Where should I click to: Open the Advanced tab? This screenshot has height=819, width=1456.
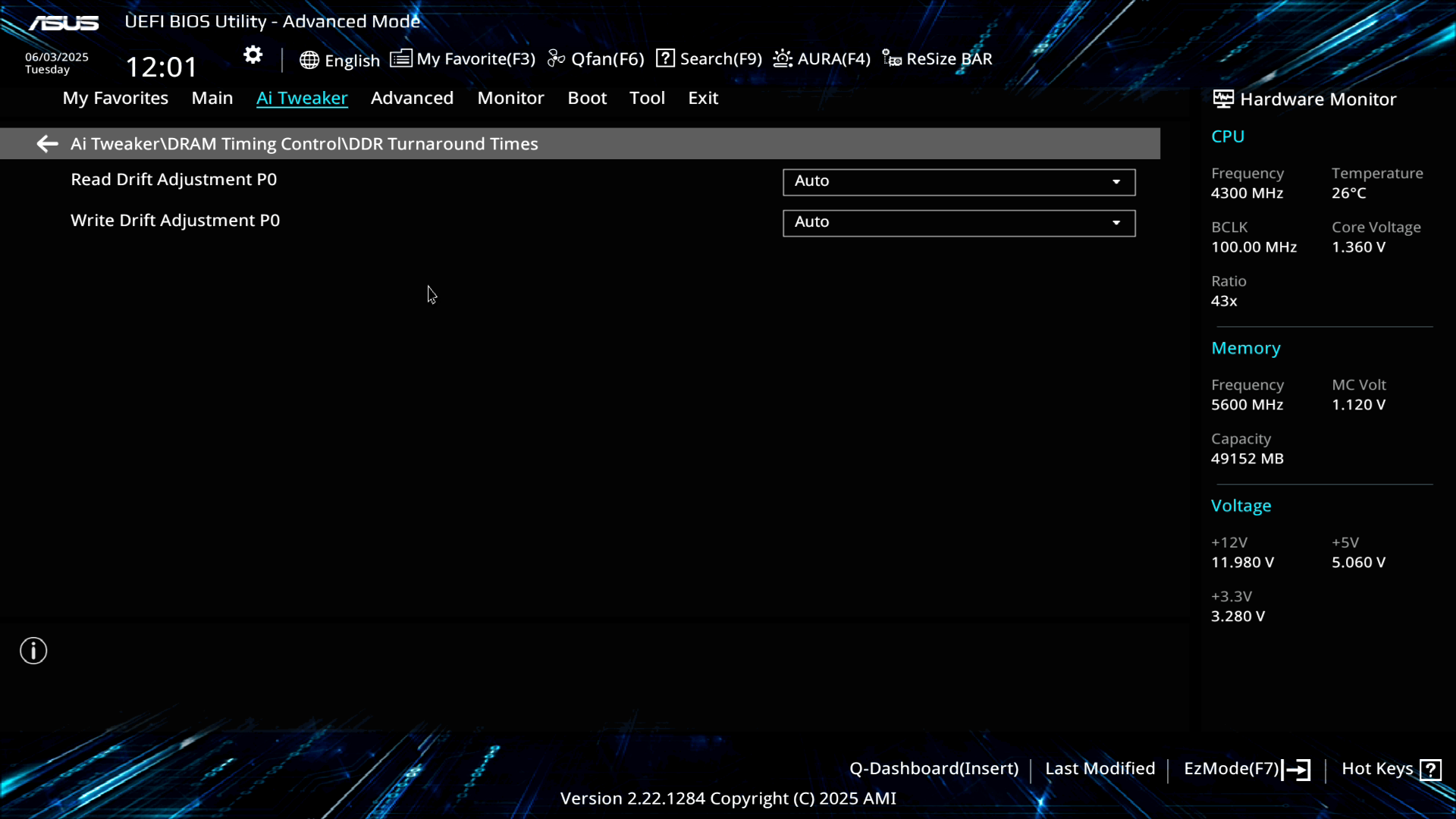(412, 98)
